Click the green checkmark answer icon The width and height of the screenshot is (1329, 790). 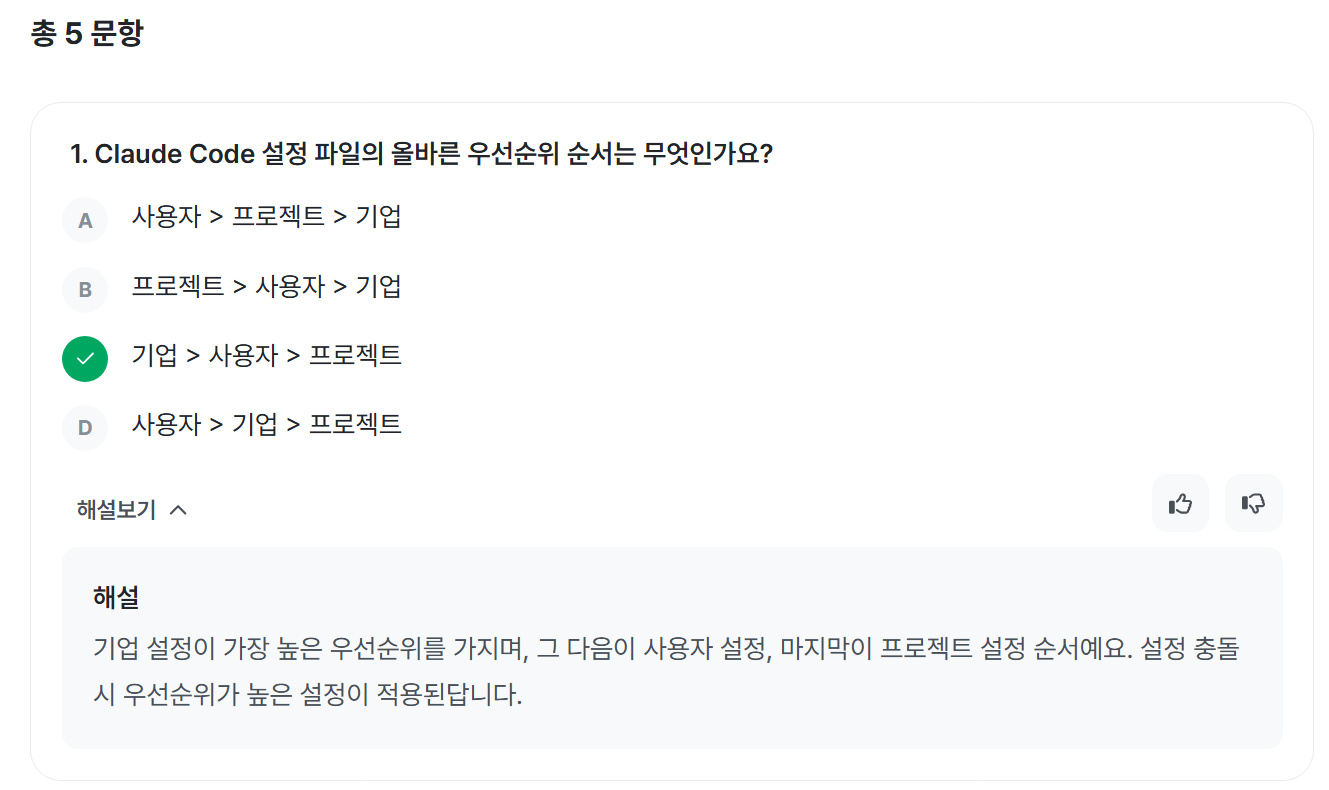click(x=85, y=359)
